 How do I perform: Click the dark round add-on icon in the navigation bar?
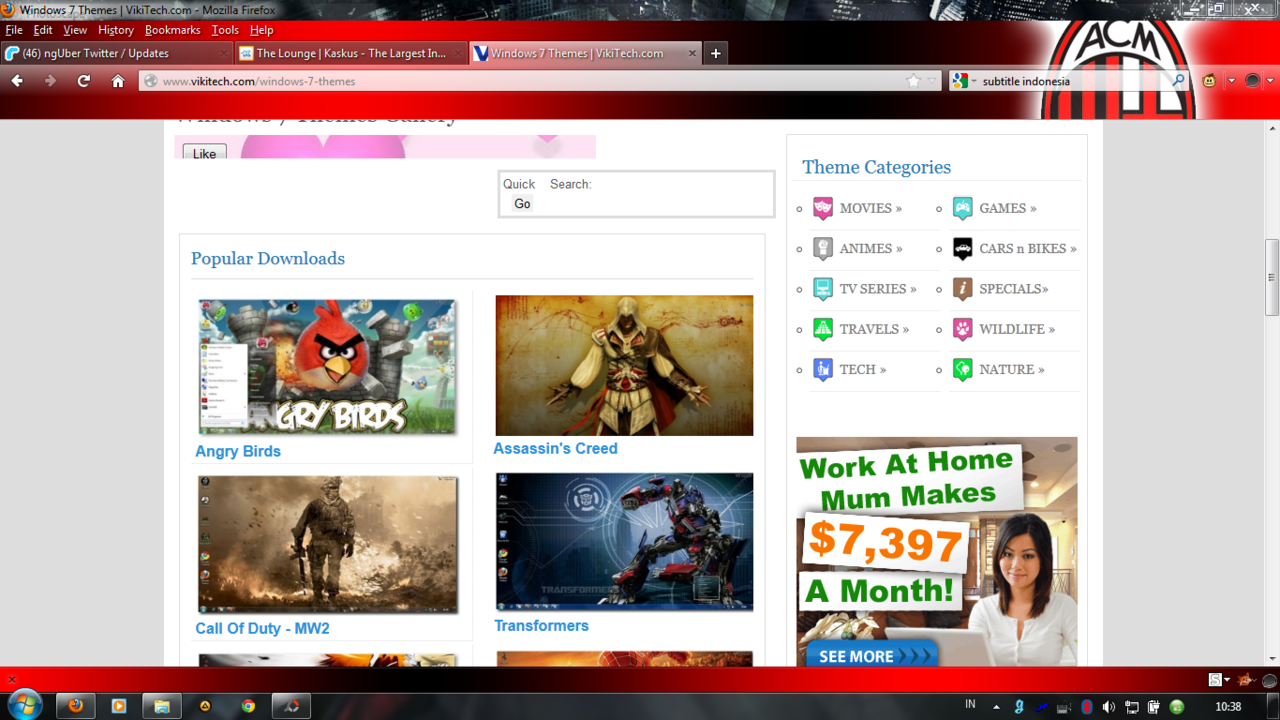click(1252, 81)
